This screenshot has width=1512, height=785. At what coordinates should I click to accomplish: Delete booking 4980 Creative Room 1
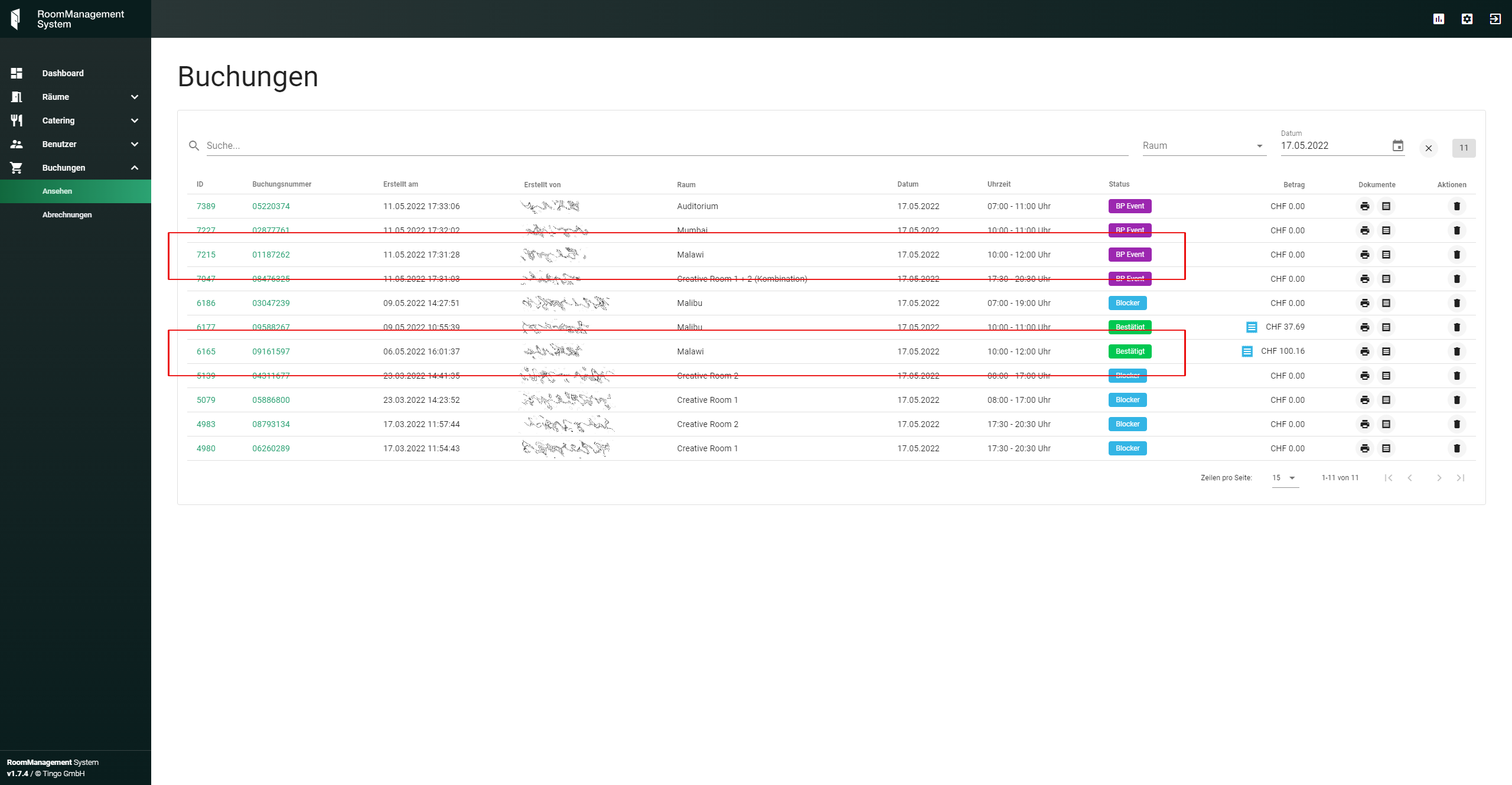point(1456,448)
